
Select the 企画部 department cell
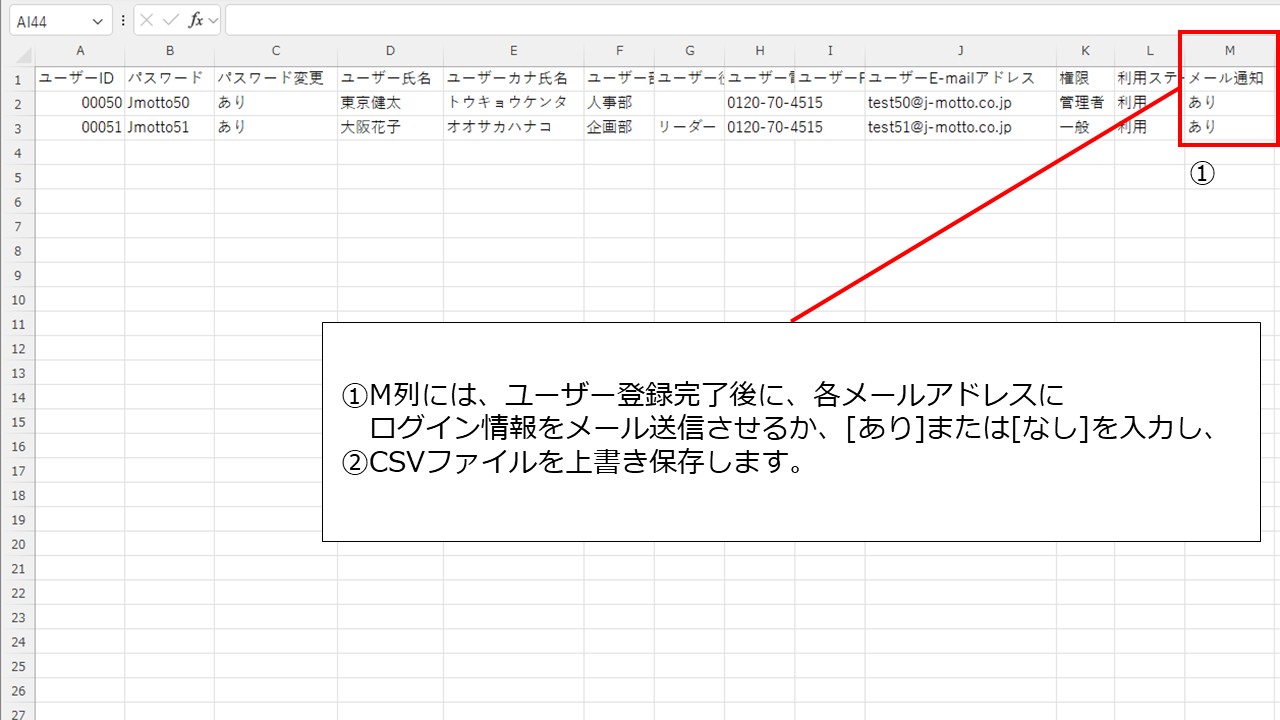pyautogui.click(x=620, y=127)
